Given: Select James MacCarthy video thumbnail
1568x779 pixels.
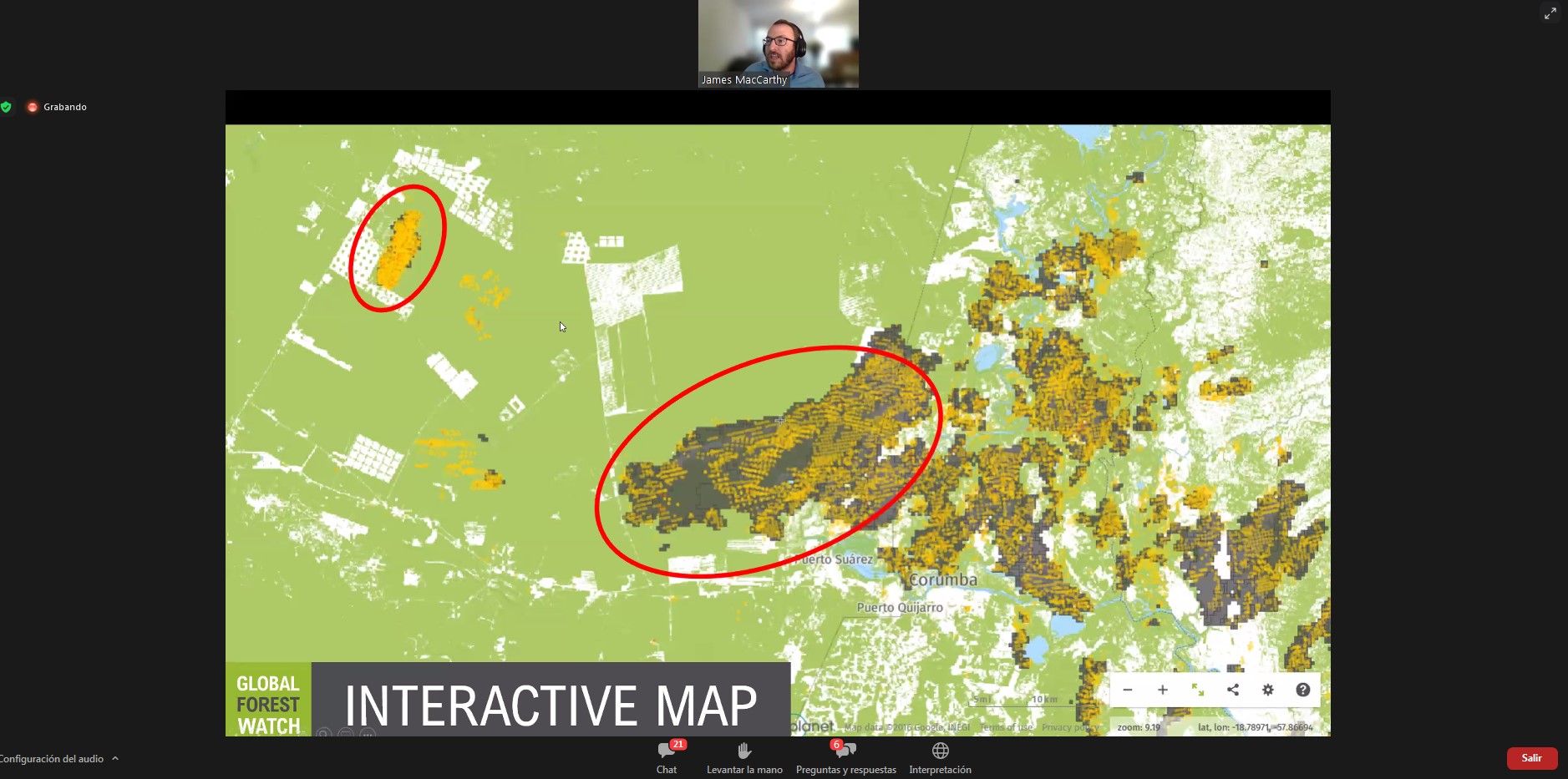Looking at the screenshot, I should (778, 43).
